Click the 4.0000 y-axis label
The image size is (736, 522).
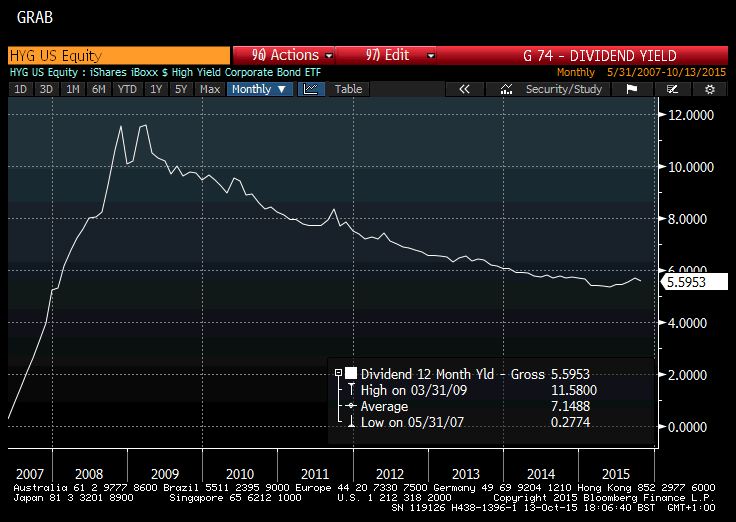pos(687,323)
